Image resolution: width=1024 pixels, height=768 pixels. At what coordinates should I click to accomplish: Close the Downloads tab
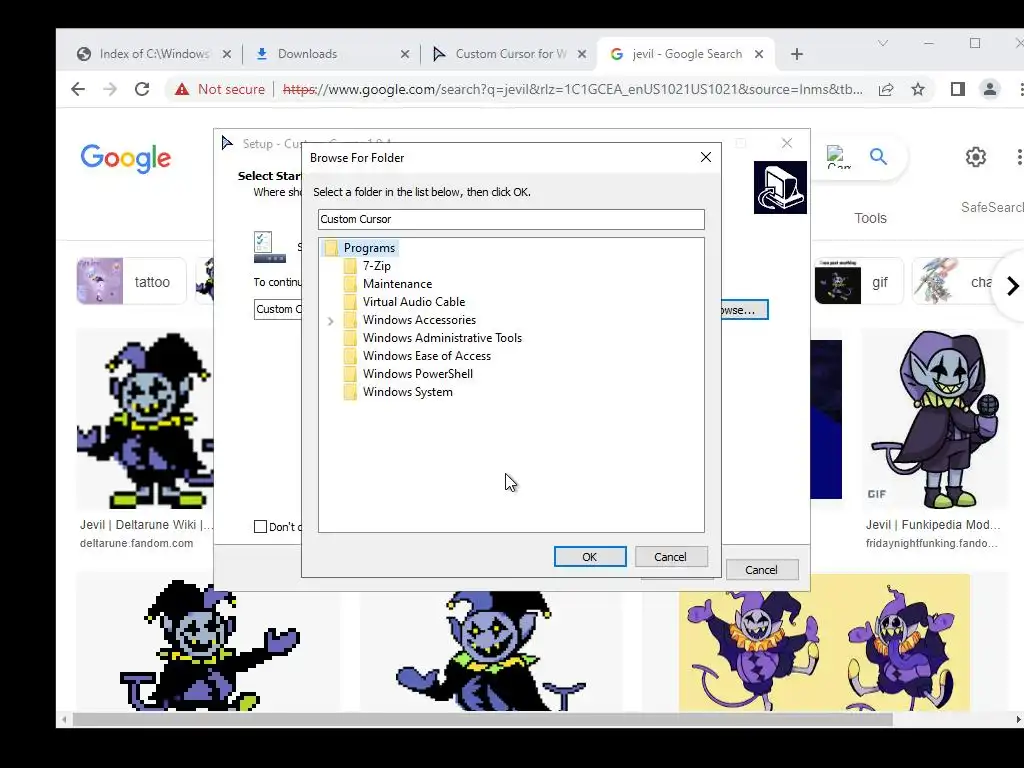405,54
